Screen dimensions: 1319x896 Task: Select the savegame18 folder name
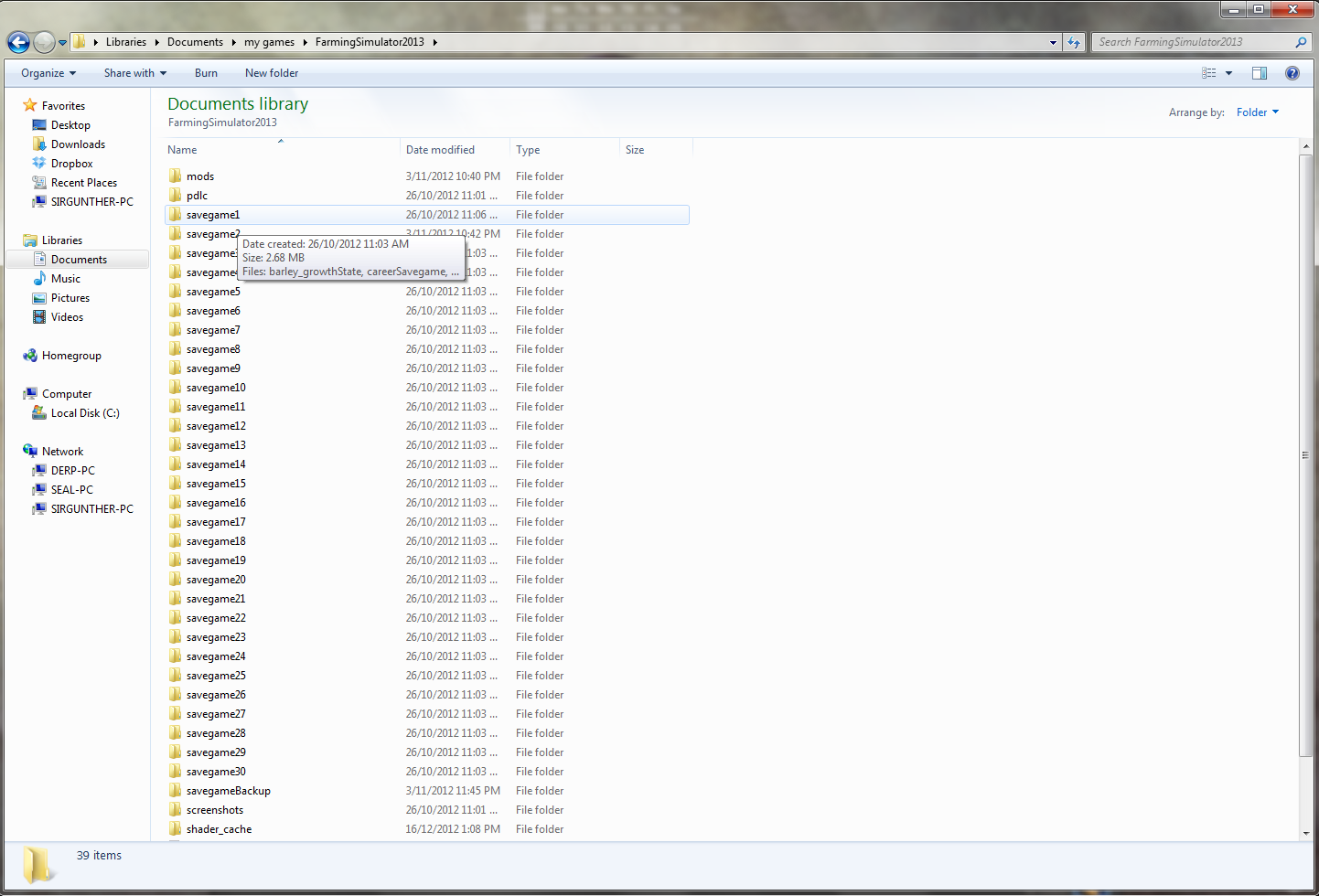pos(216,541)
